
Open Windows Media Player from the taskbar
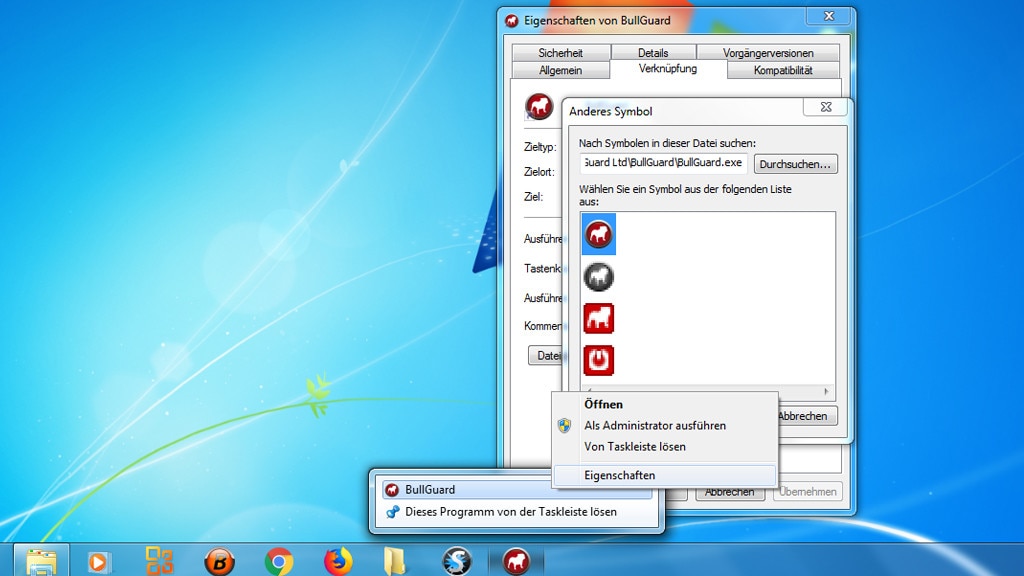(99, 562)
